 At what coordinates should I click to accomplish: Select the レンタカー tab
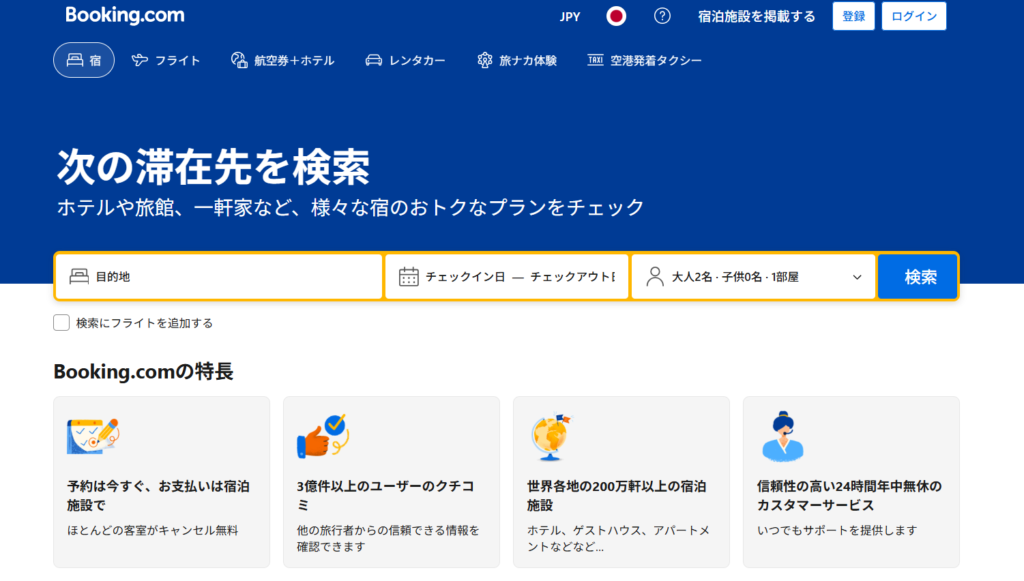coord(405,60)
